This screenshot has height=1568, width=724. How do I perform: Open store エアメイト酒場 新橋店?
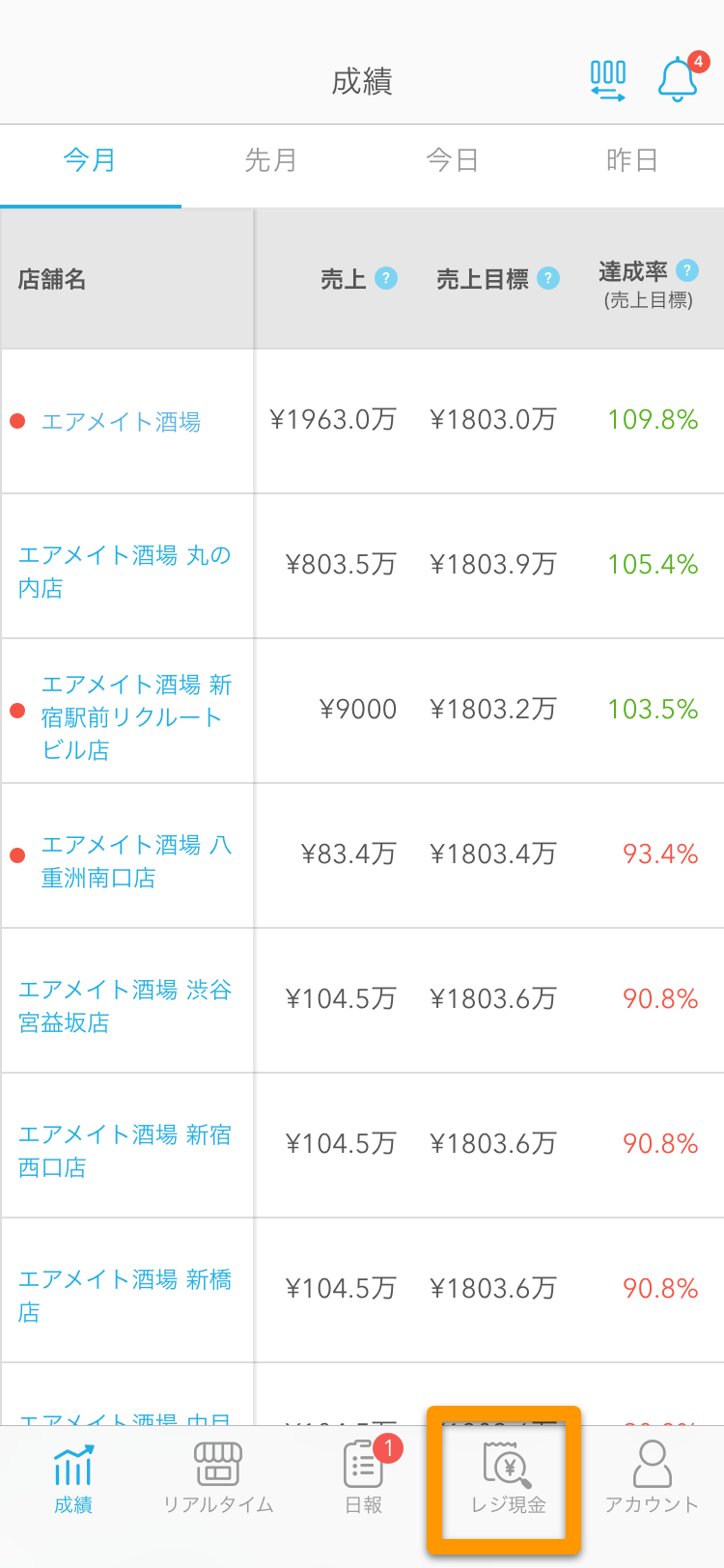coord(125,1296)
